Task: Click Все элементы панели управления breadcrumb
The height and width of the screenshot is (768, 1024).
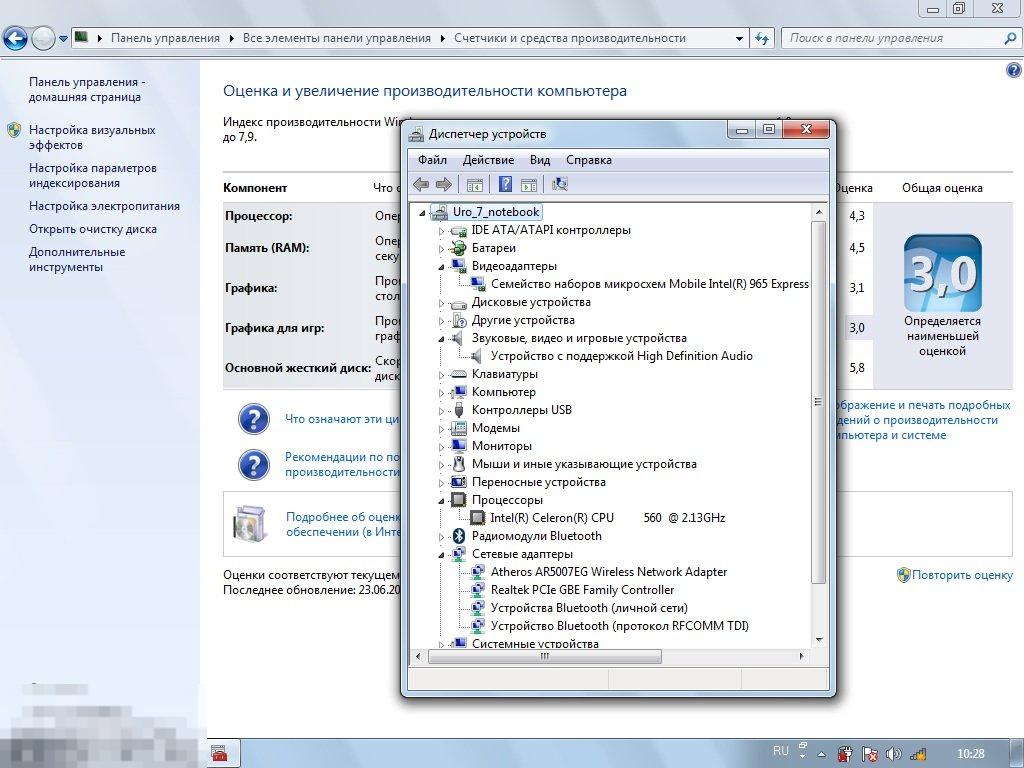Action: coord(336,38)
